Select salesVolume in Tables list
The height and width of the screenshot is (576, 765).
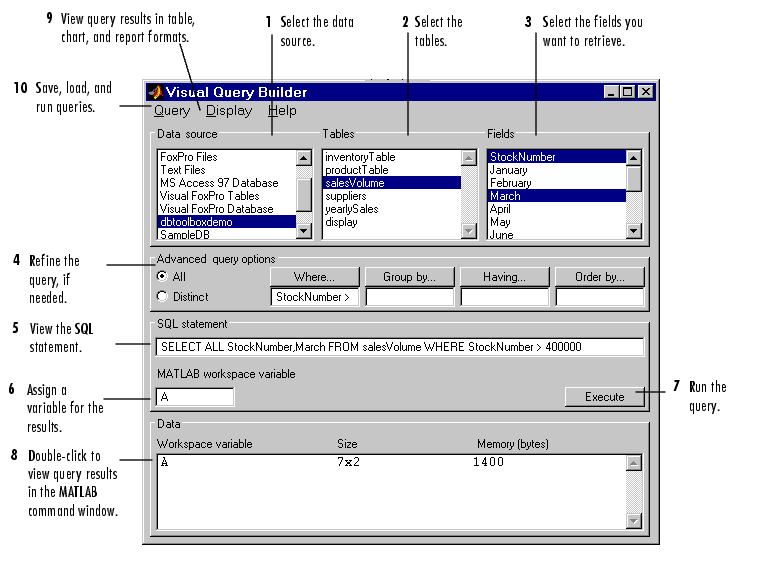[392, 183]
